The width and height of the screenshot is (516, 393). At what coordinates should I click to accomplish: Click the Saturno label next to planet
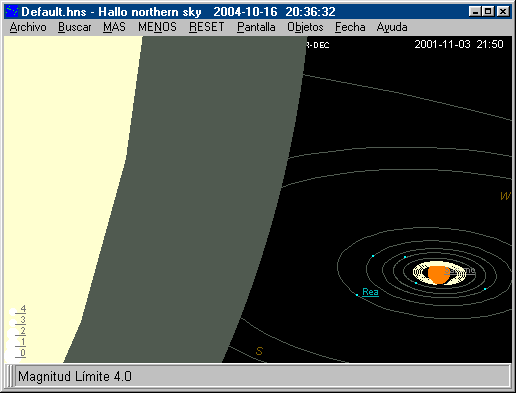459,270
